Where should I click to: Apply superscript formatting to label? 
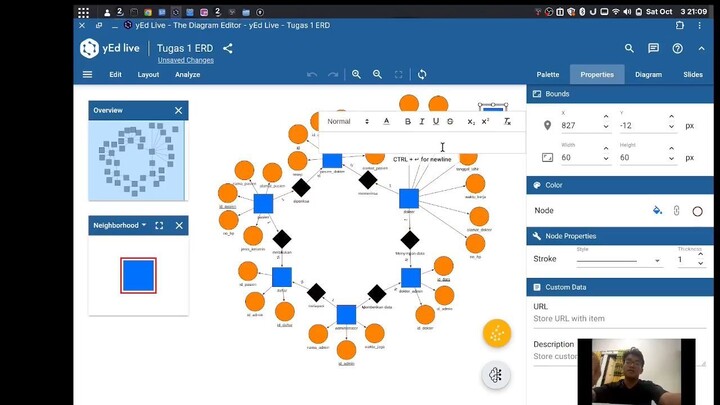485,121
